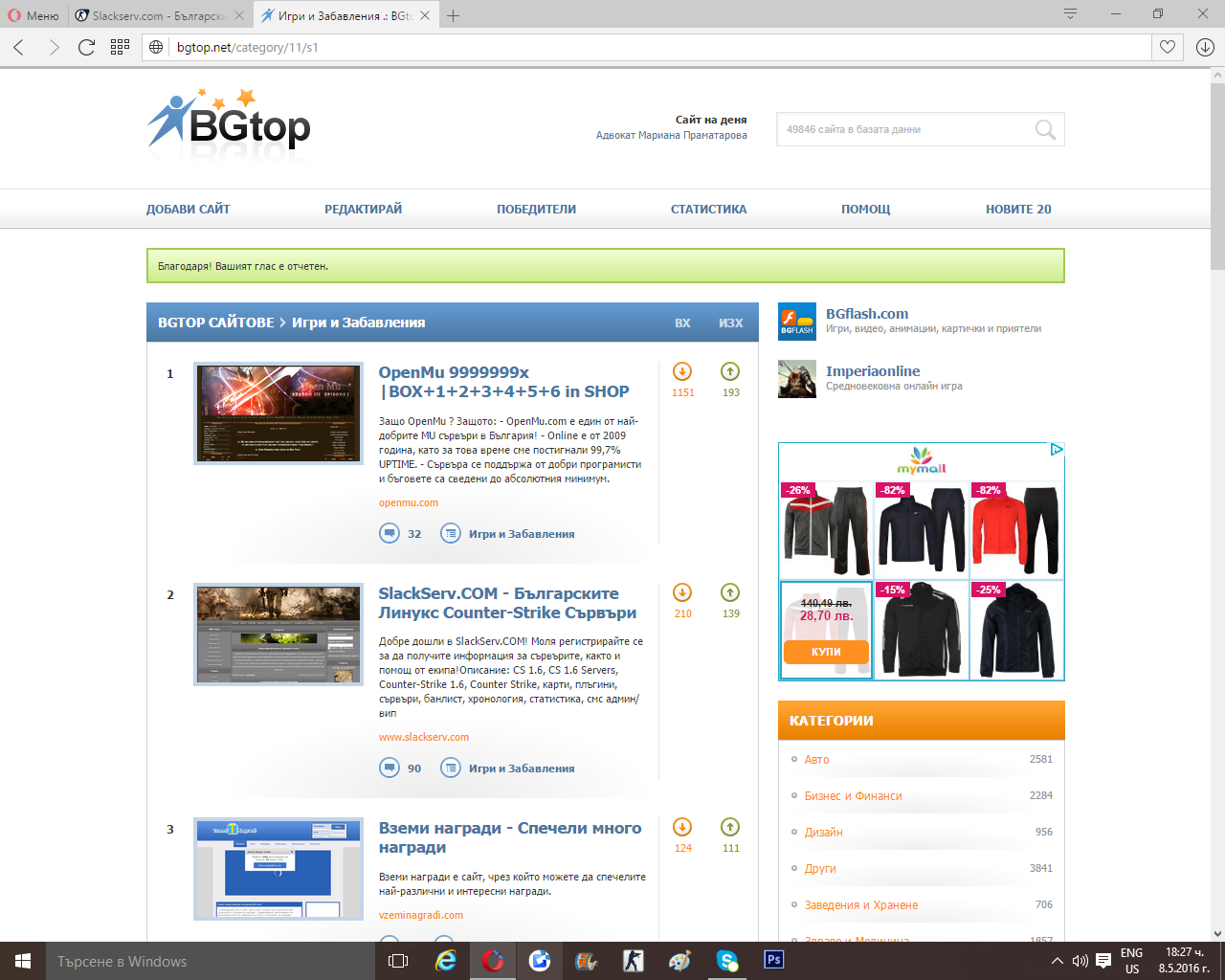
Task: Open the SlackServ.COM screenshot thumbnail
Action: point(278,635)
